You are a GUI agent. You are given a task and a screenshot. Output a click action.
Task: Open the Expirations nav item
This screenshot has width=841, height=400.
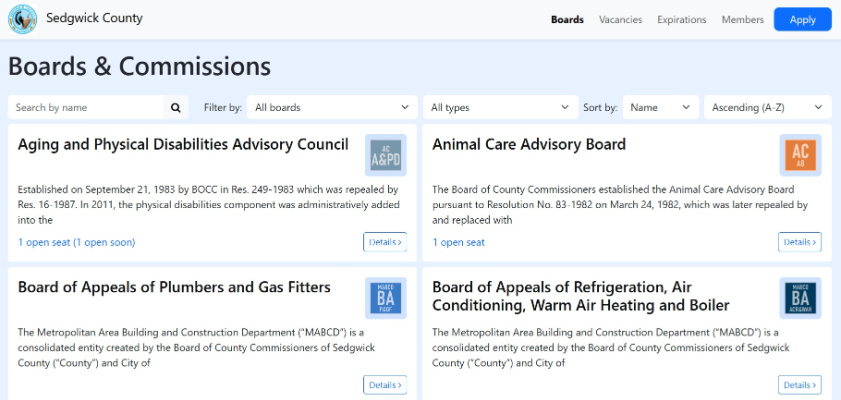(x=682, y=20)
